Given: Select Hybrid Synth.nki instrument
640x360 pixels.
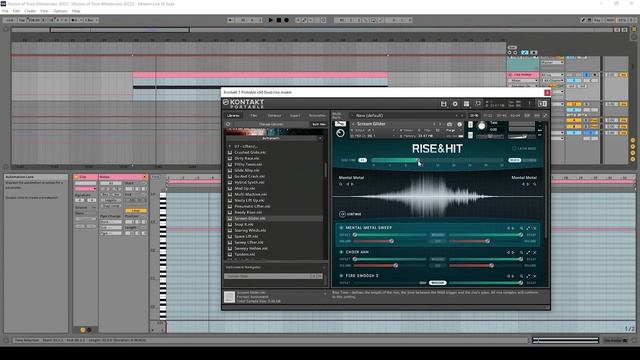Looking at the screenshot, I should 249,182.
